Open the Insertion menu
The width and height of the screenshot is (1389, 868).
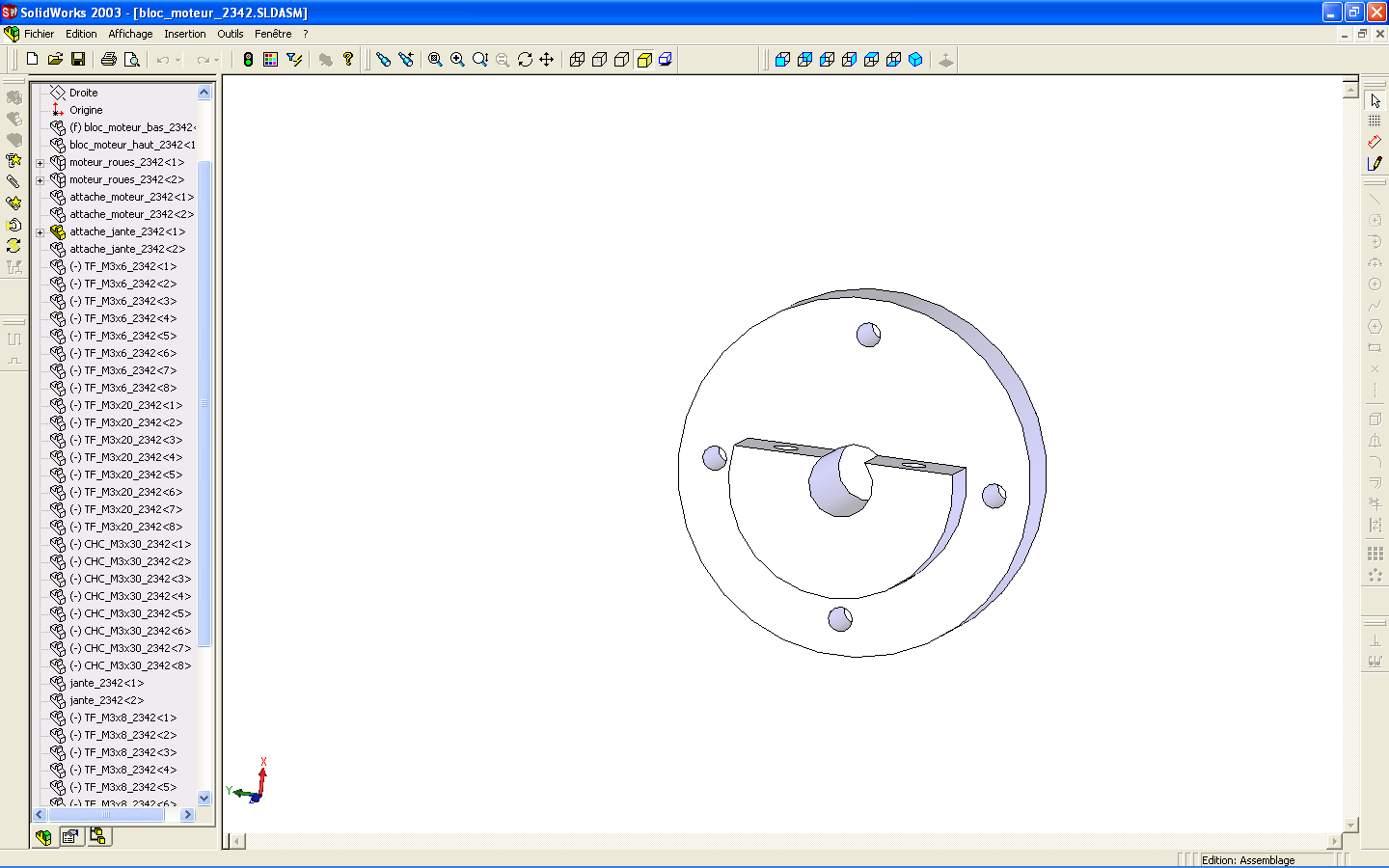(184, 34)
